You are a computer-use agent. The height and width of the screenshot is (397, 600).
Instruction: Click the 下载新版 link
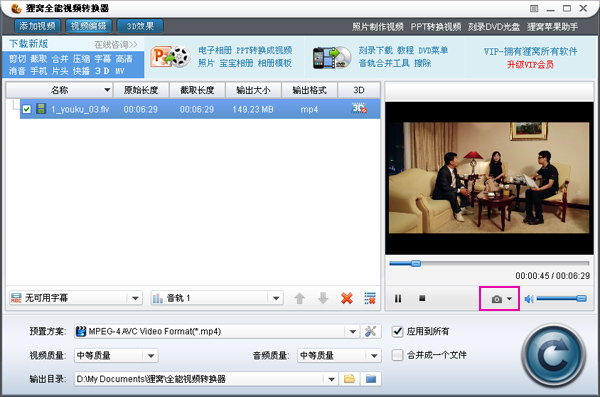click(x=29, y=44)
